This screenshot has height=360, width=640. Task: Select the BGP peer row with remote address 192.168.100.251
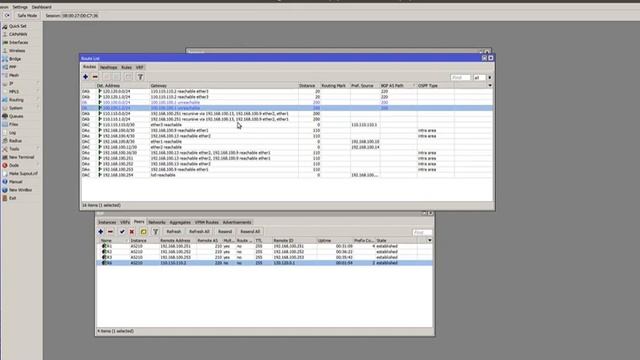[x=264, y=247]
